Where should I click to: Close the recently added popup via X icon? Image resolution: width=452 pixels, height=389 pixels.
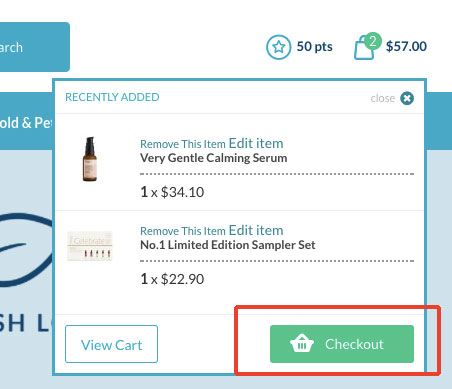click(407, 98)
